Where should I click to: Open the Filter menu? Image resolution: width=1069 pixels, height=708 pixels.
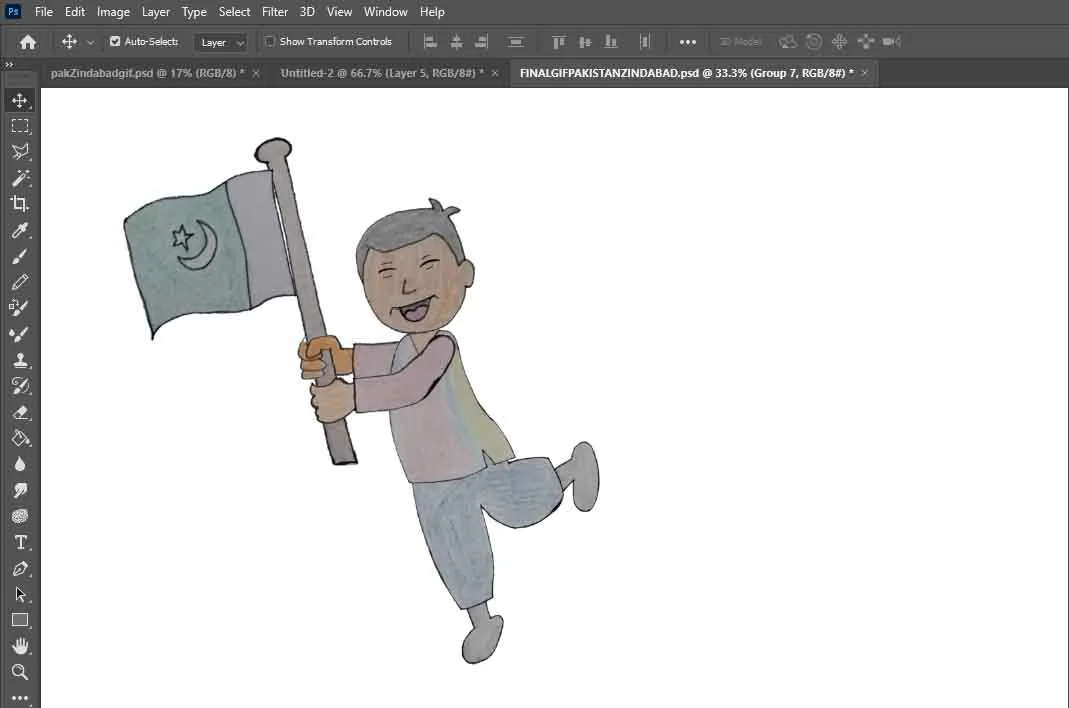pyautogui.click(x=275, y=12)
